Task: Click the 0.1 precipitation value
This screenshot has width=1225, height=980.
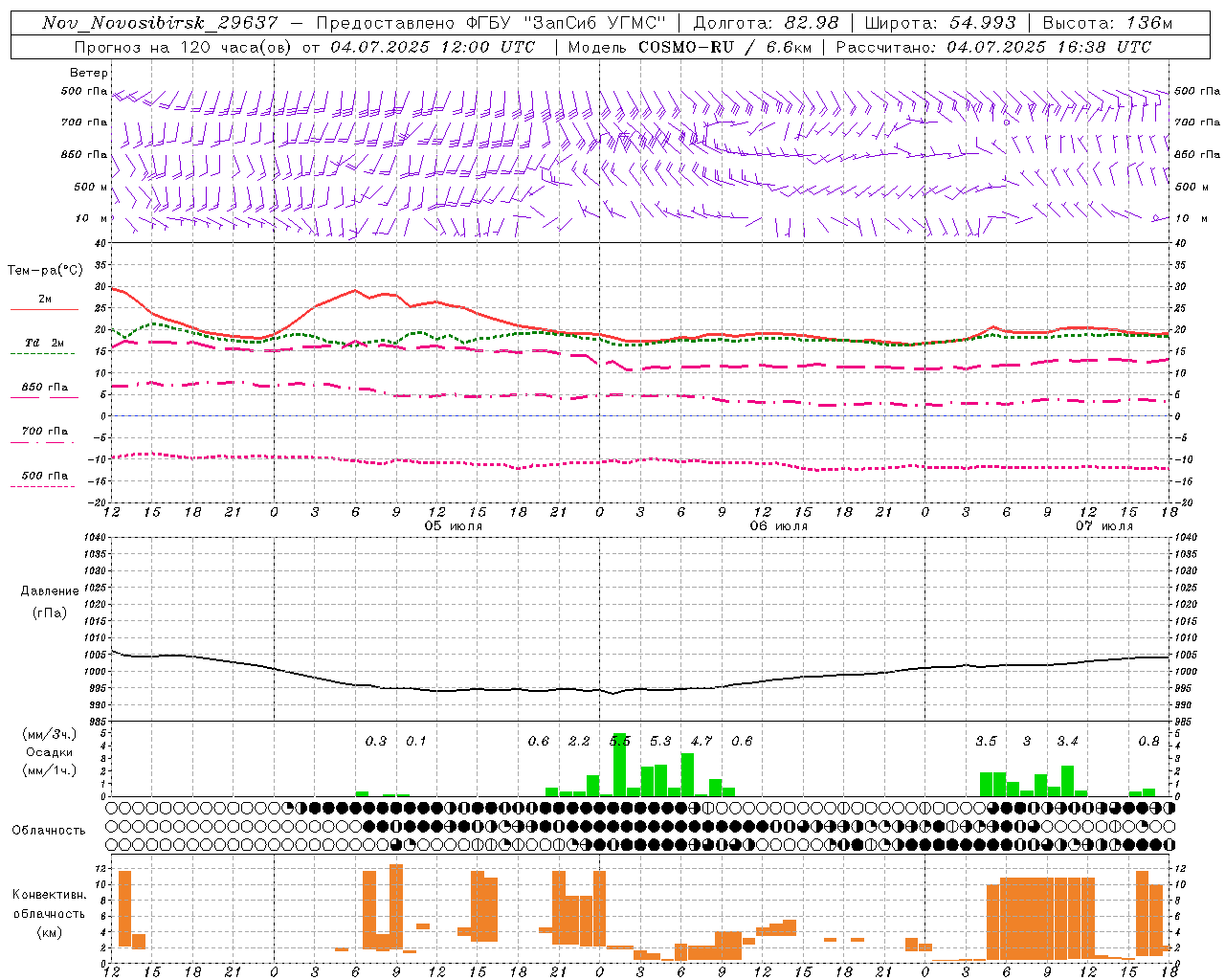Action: 416,741
